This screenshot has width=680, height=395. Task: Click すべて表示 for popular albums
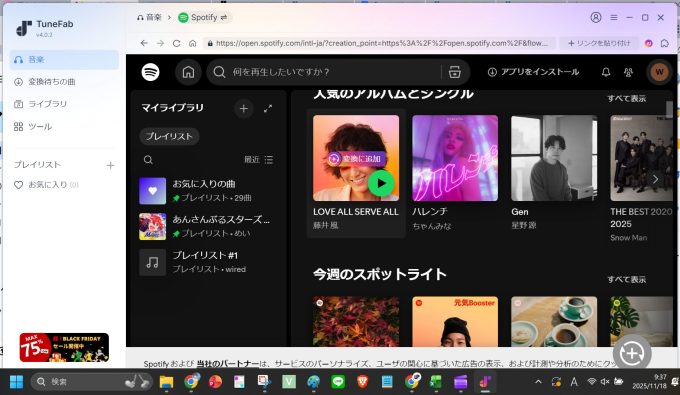627,98
